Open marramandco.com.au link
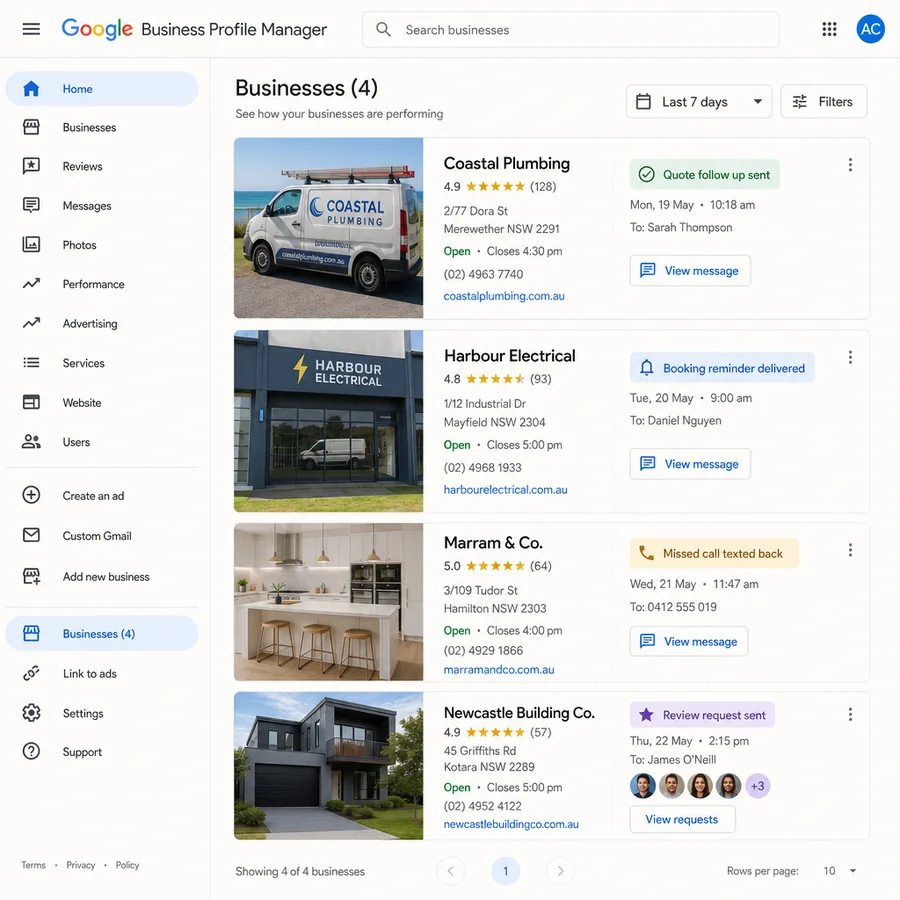Image resolution: width=900 pixels, height=900 pixels. (x=499, y=669)
